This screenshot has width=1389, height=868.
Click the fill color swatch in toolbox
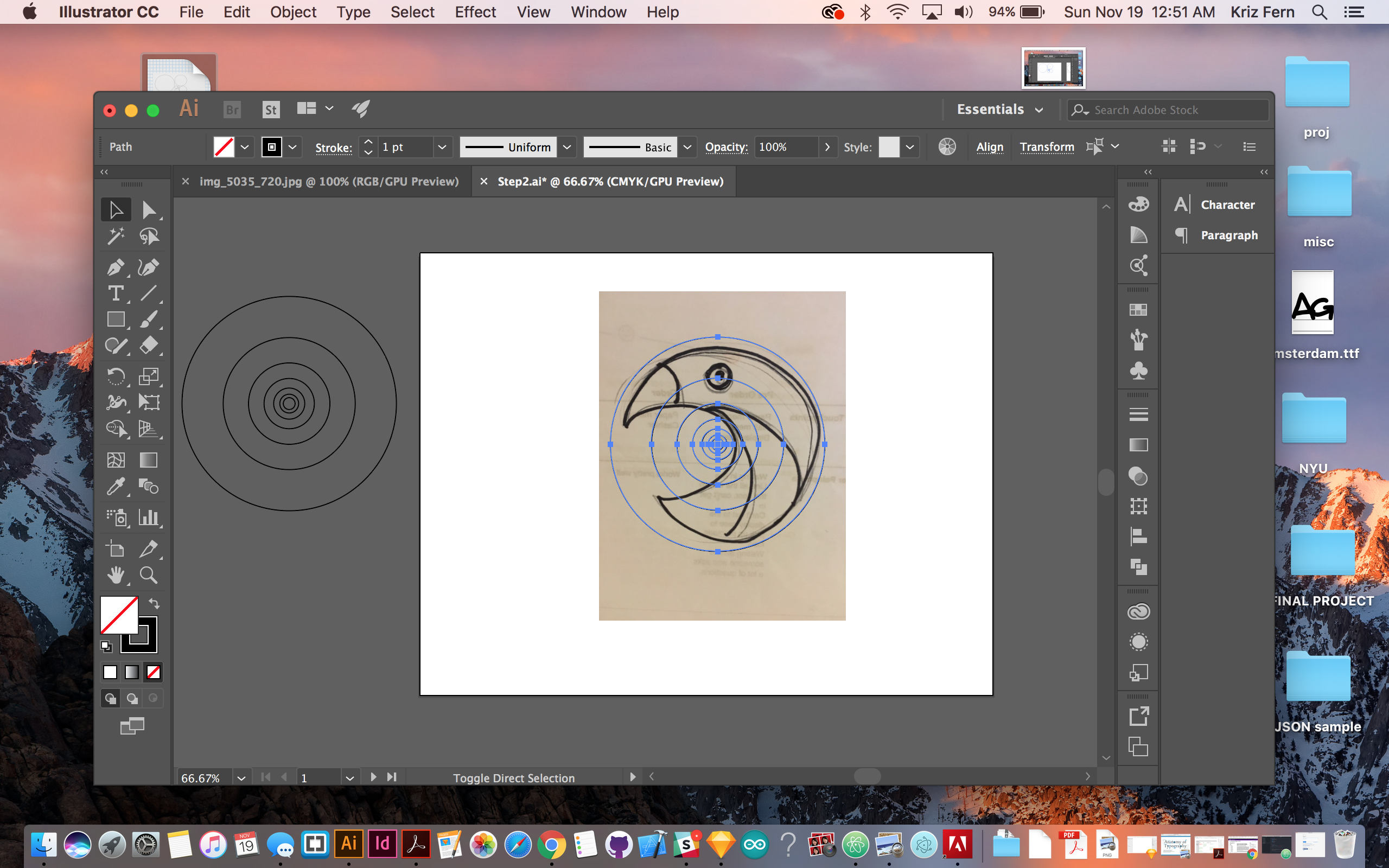[x=118, y=614]
